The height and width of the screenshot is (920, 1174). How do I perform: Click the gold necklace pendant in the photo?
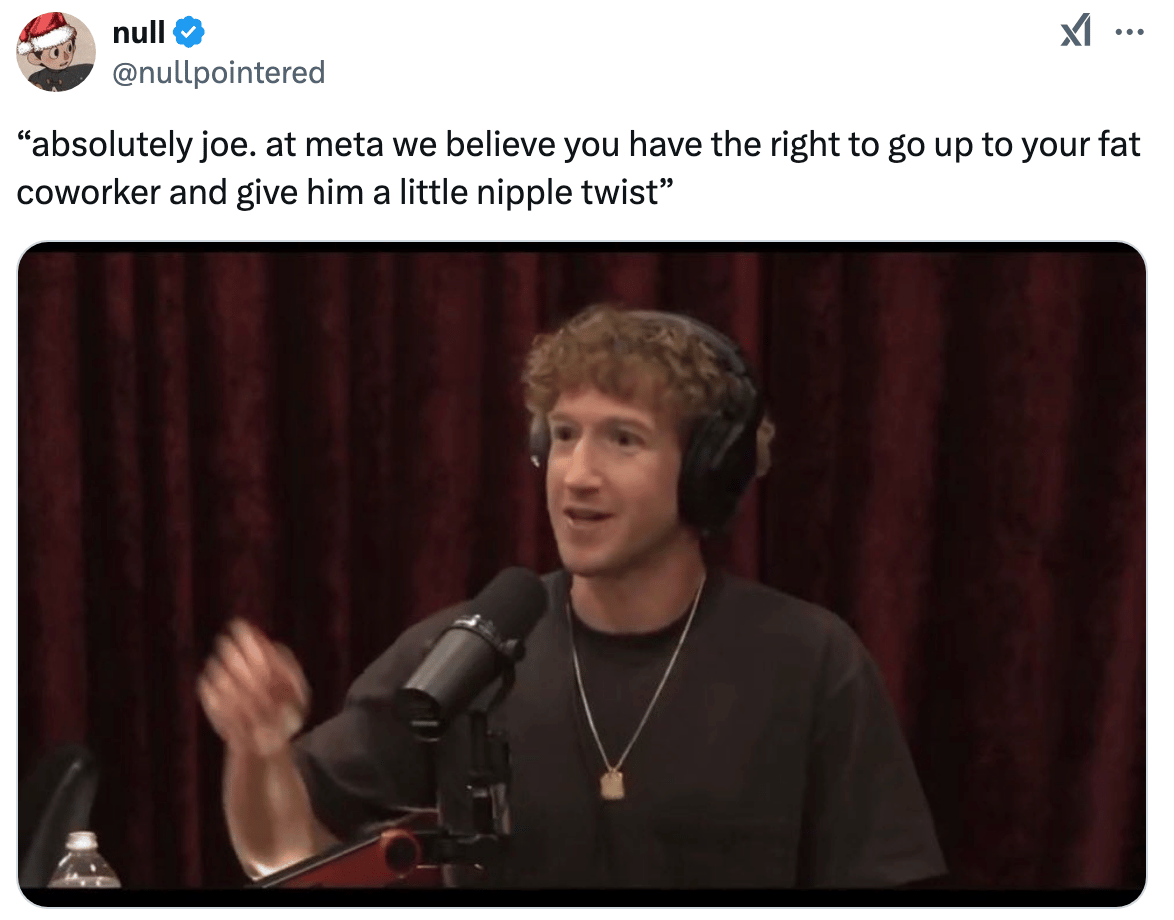pos(612,784)
